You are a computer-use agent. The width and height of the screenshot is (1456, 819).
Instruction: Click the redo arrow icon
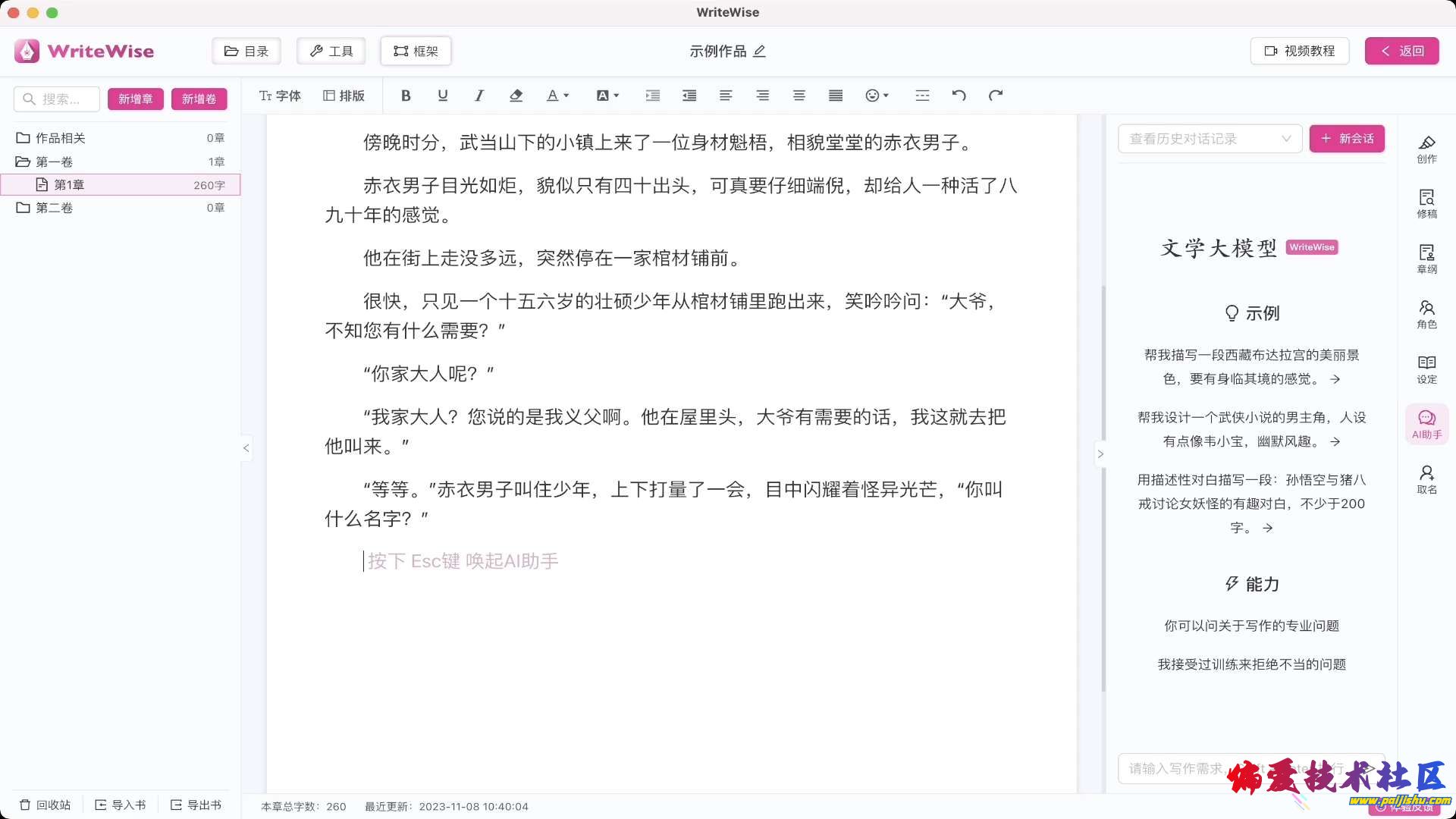(996, 96)
